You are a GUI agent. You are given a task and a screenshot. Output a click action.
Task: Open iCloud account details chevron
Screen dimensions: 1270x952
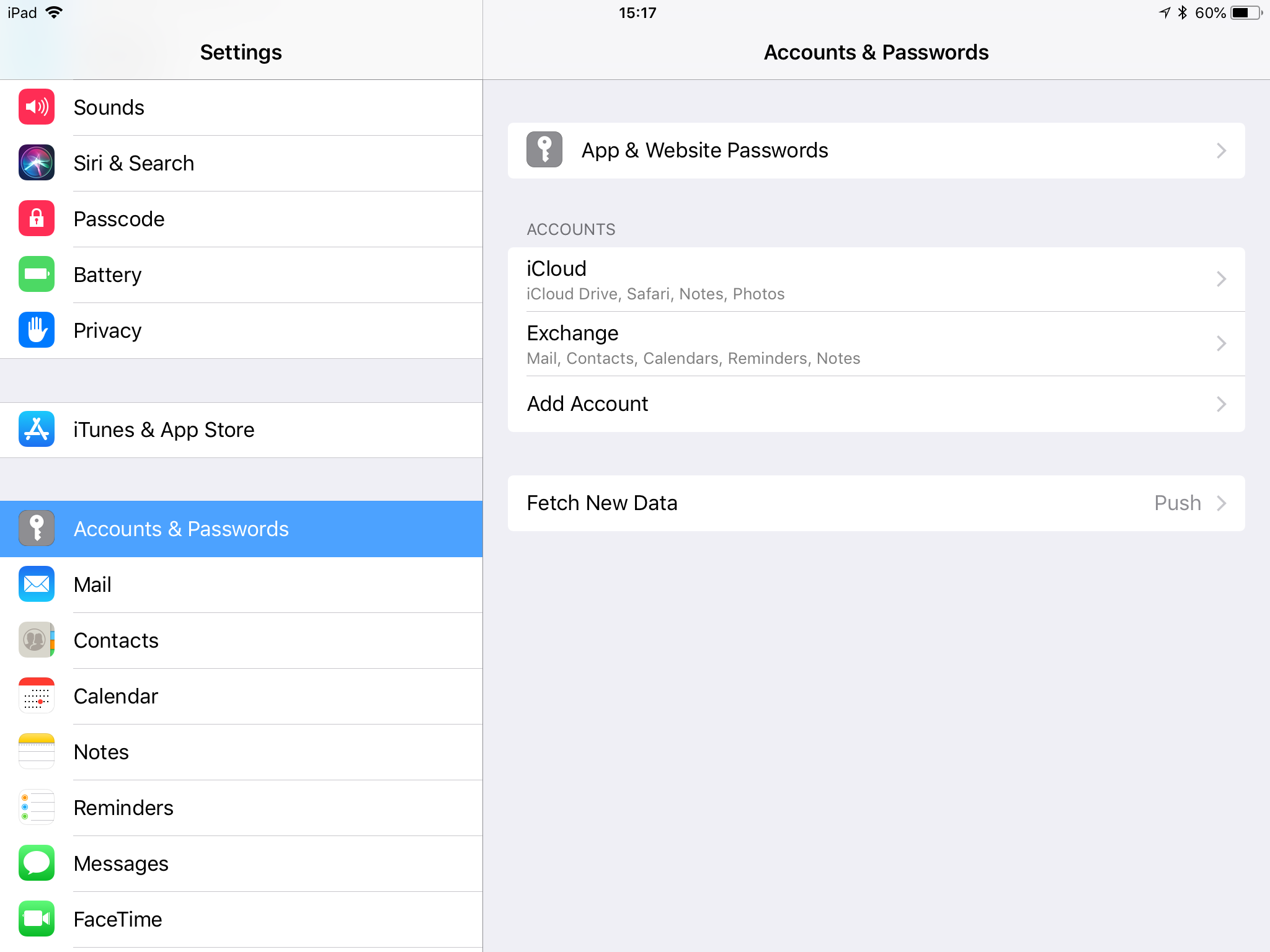[x=1221, y=279]
